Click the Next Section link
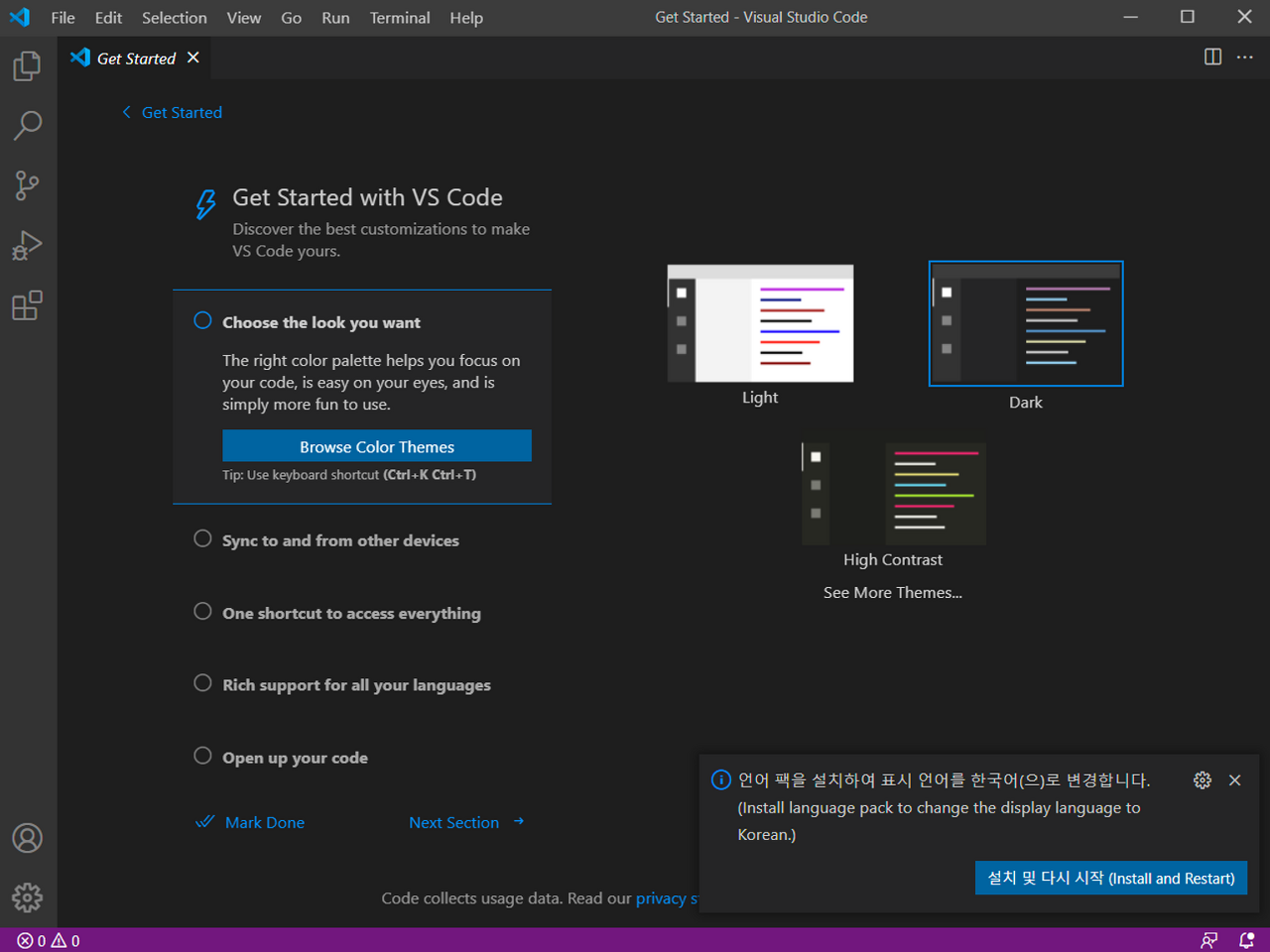The image size is (1270, 952). point(453,822)
